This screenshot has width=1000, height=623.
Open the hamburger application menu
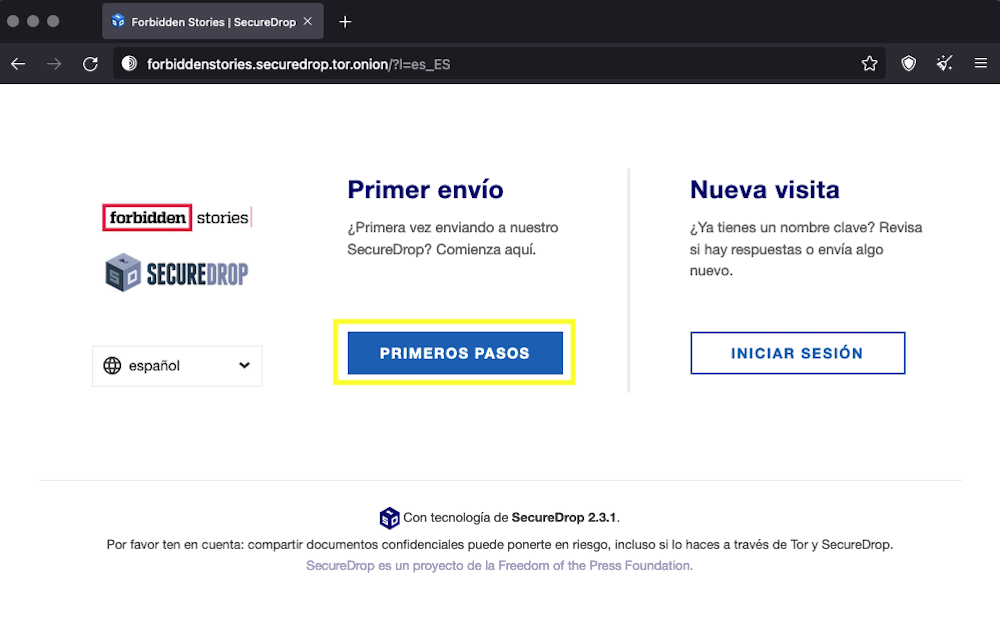pyautogui.click(x=981, y=64)
